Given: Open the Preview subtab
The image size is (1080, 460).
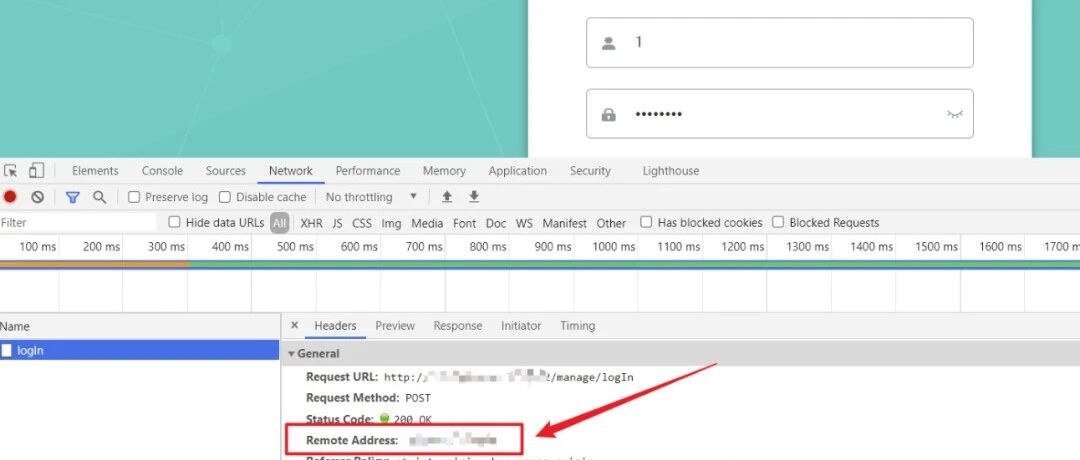Looking at the screenshot, I should point(395,326).
